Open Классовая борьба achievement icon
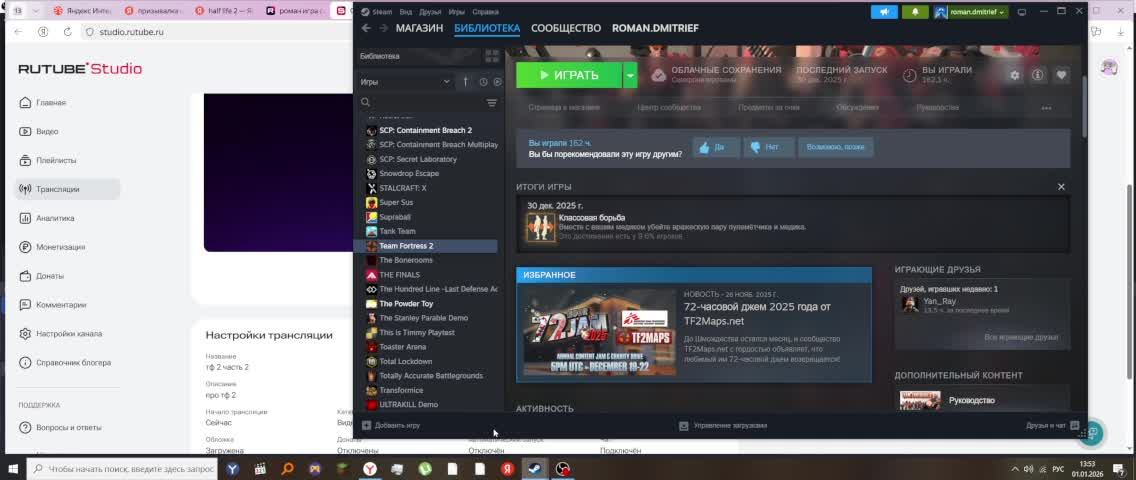This screenshot has height=480, width=1136. click(540, 227)
